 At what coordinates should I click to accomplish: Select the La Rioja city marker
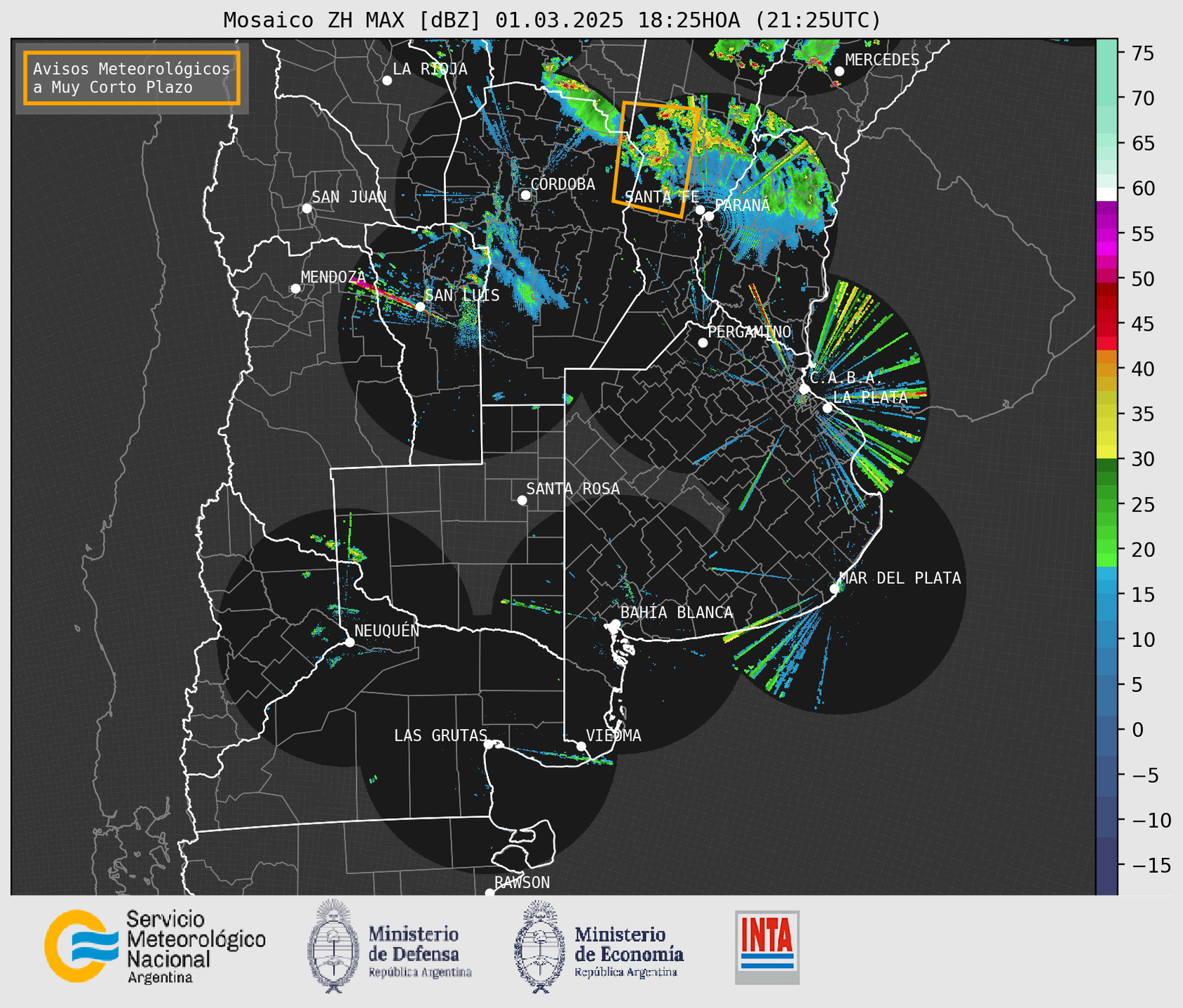click(x=387, y=81)
